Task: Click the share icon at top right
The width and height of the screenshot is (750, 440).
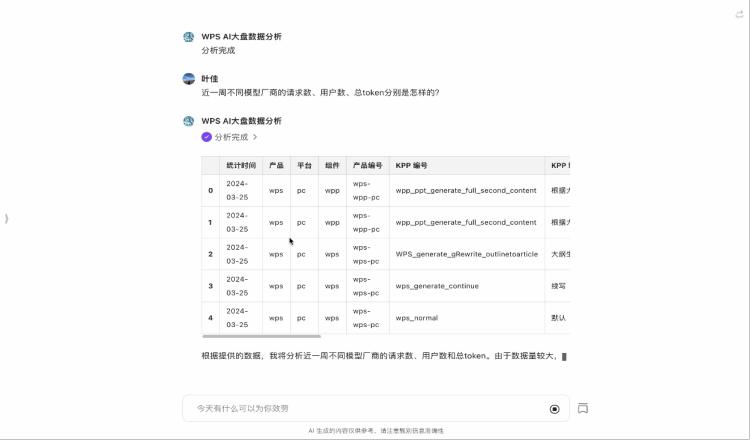Action: [739, 14]
